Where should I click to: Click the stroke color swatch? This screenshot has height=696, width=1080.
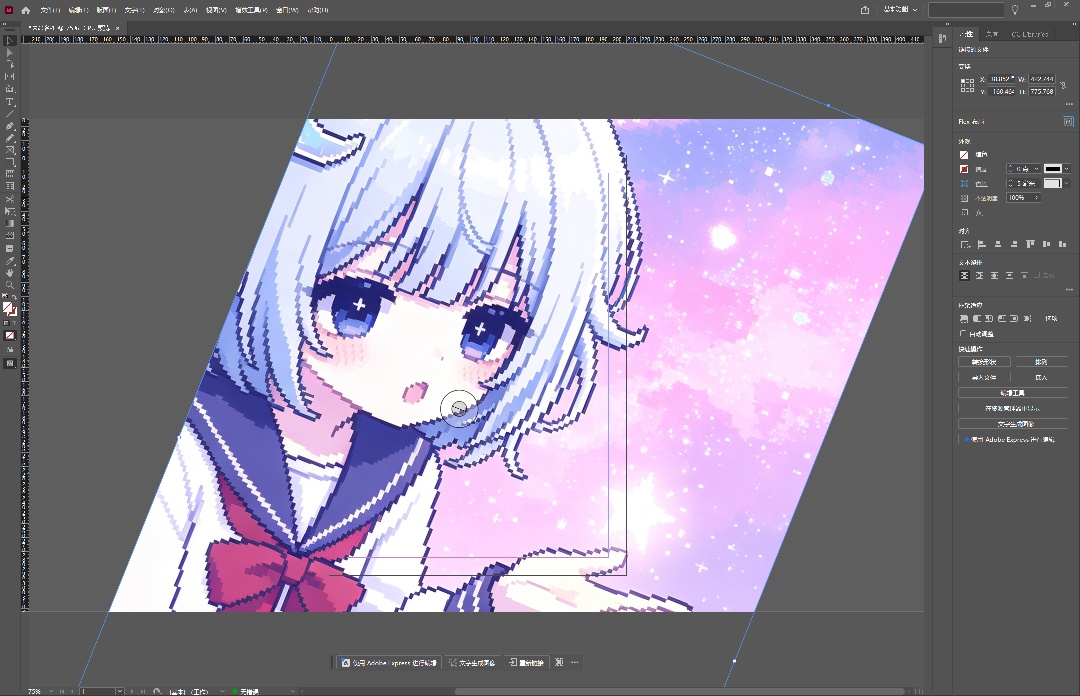pos(964,169)
